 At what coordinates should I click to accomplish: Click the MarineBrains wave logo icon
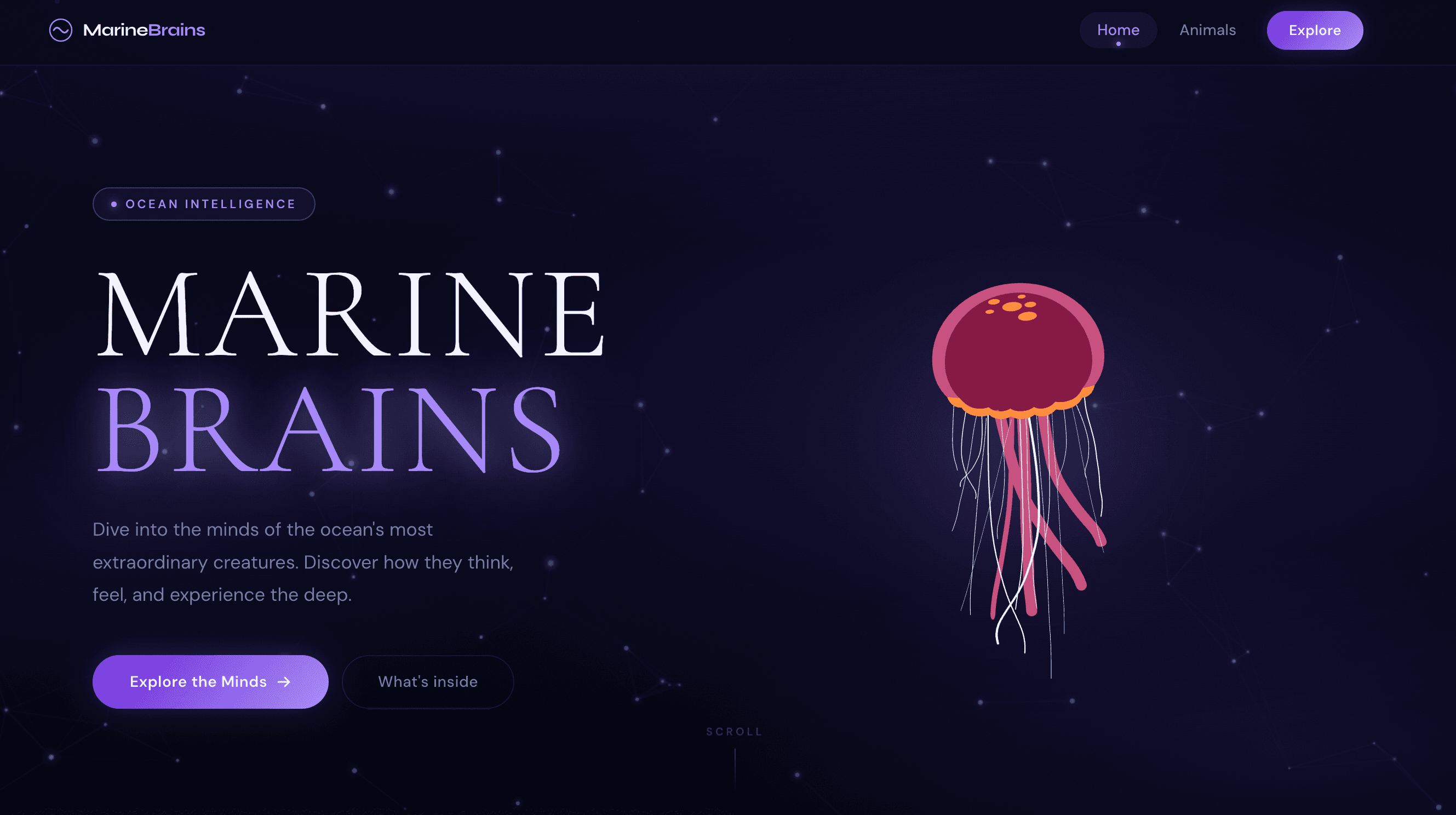(x=61, y=30)
